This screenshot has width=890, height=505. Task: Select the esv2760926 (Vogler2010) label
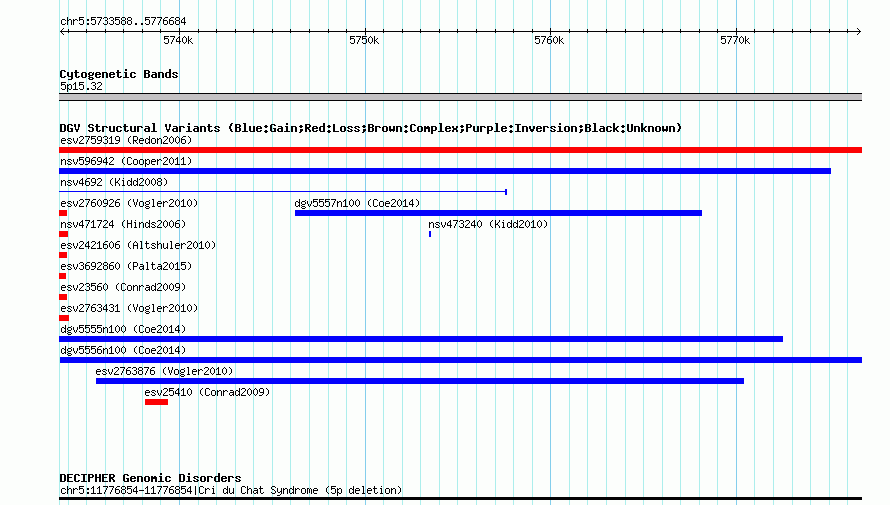point(129,203)
